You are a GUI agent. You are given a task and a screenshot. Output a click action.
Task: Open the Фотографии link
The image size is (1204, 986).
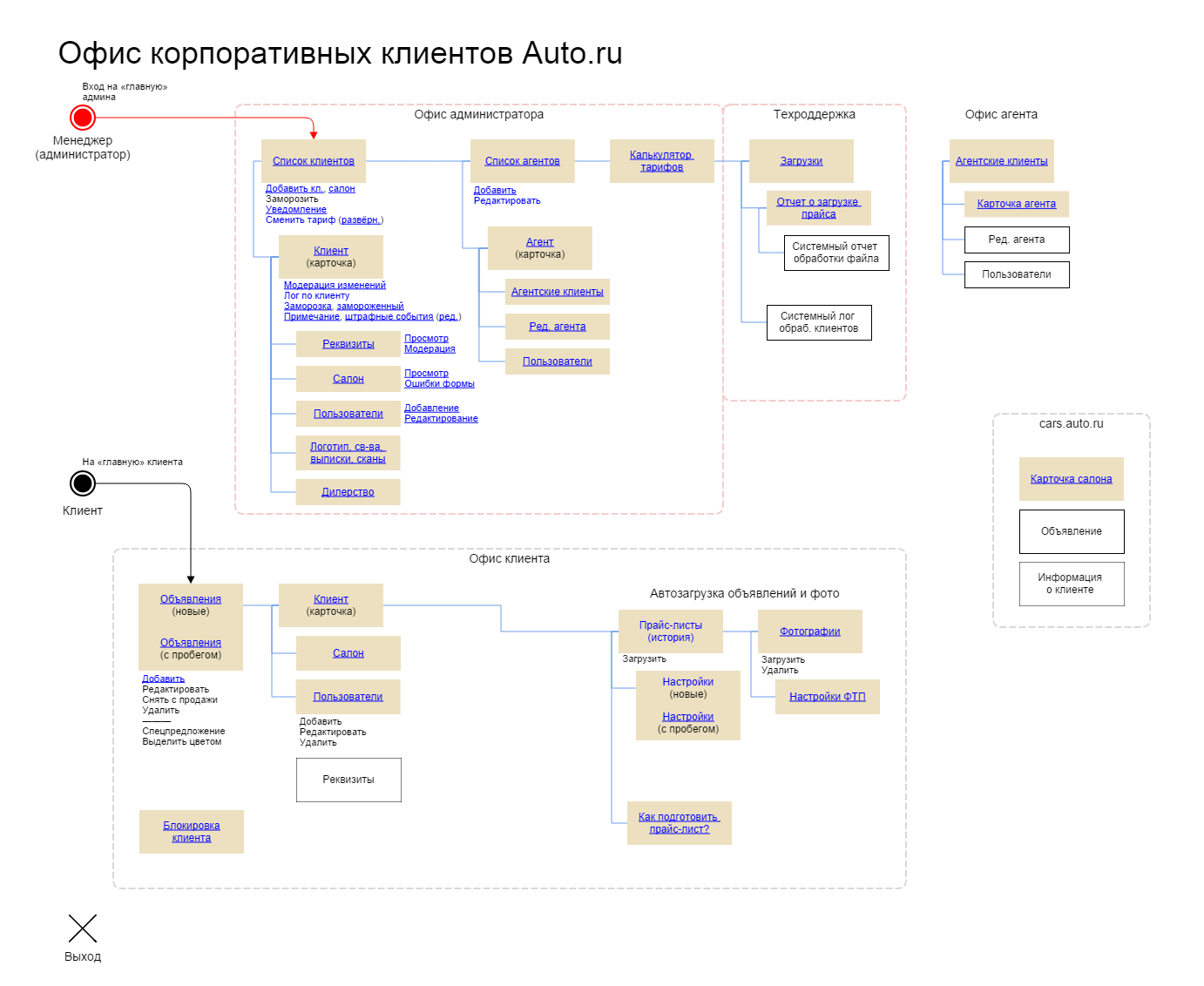(x=810, y=631)
